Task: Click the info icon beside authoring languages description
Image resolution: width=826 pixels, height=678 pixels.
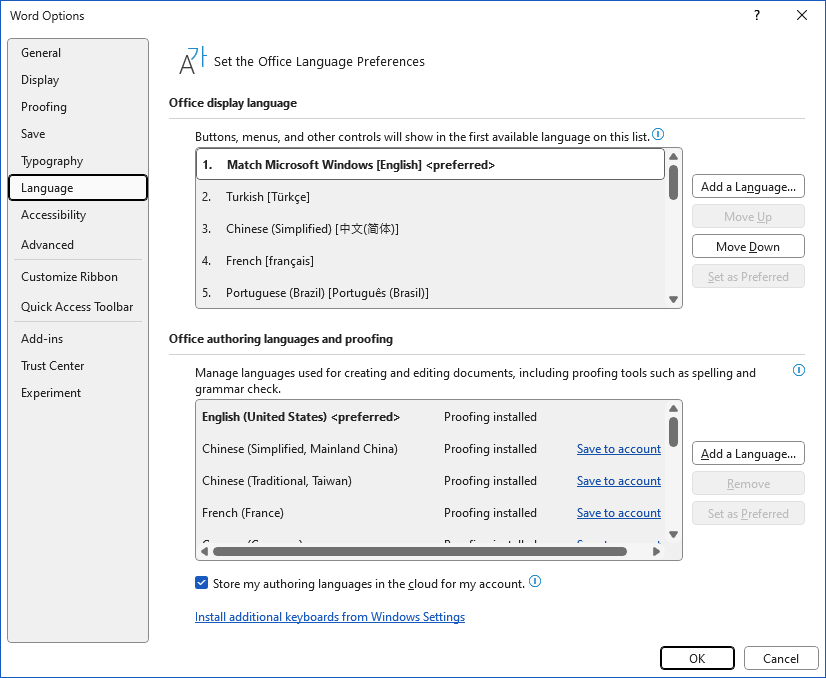Action: tap(799, 370)
